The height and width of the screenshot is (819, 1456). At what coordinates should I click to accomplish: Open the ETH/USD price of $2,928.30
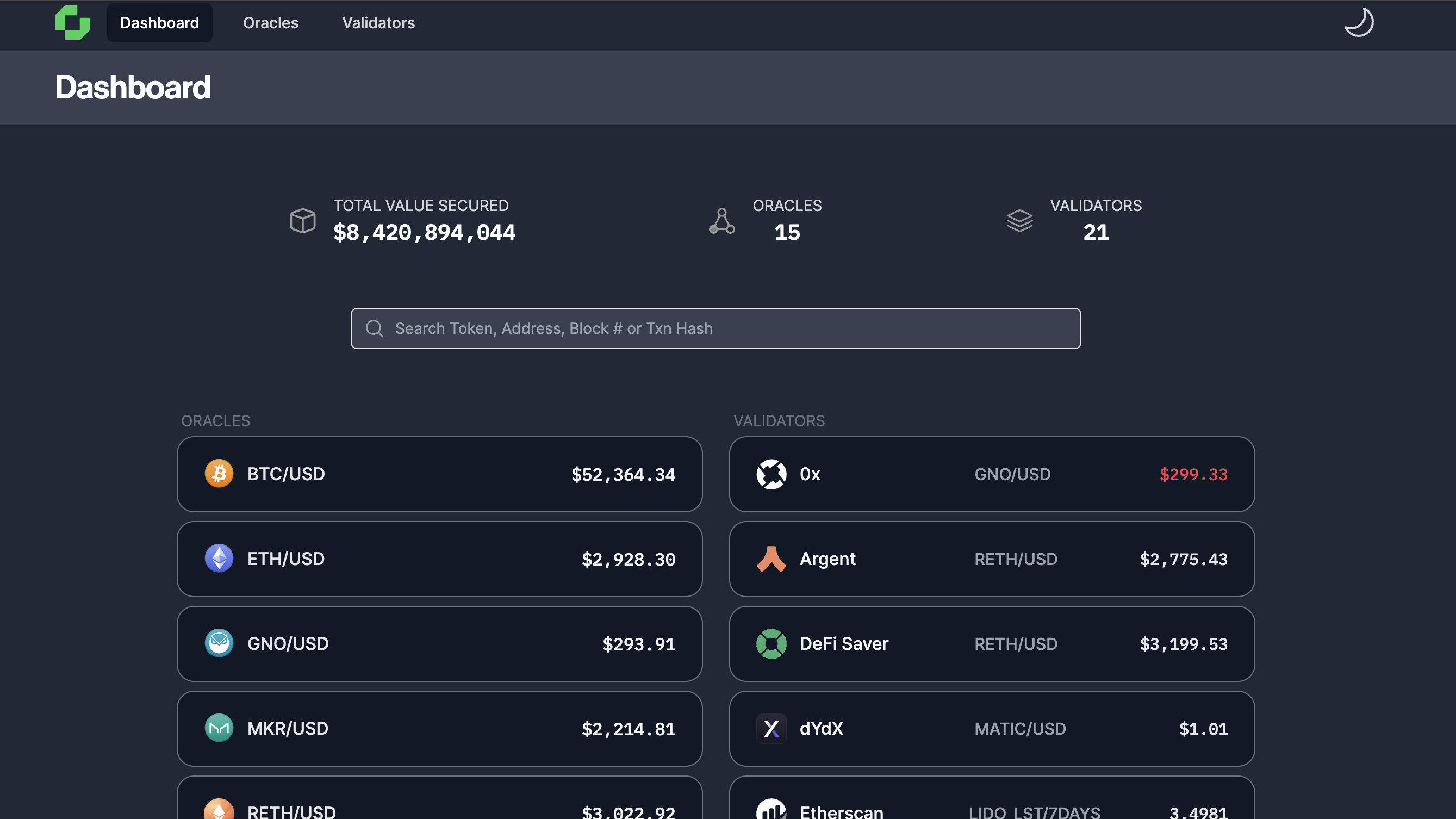click(x=628, y=560)
